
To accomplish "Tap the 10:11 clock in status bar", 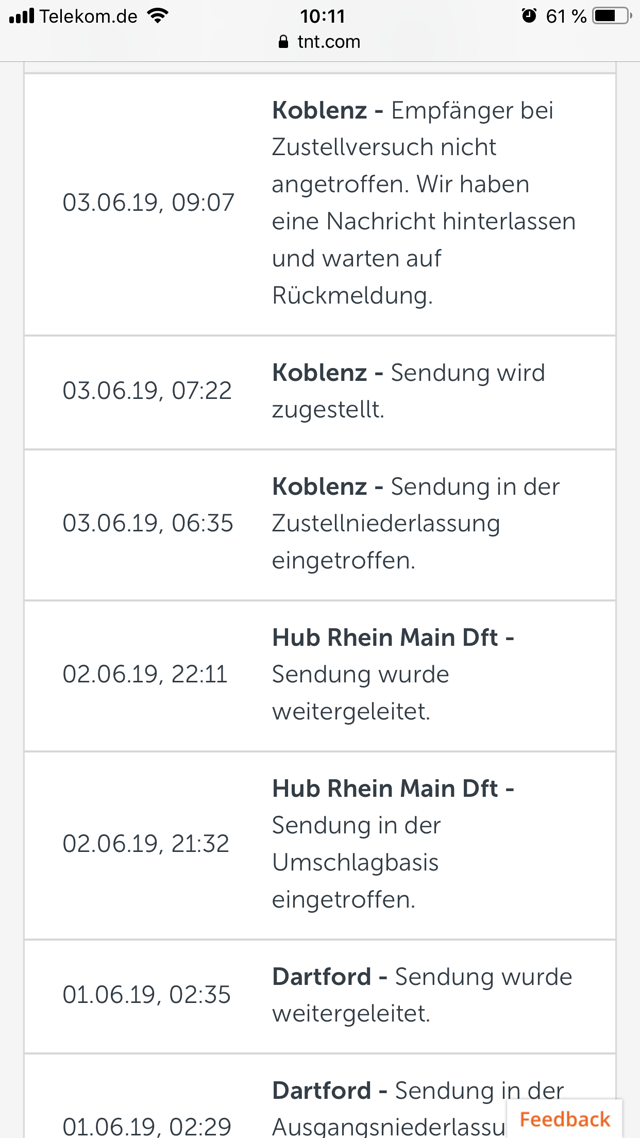I will [x=322, y=16].
